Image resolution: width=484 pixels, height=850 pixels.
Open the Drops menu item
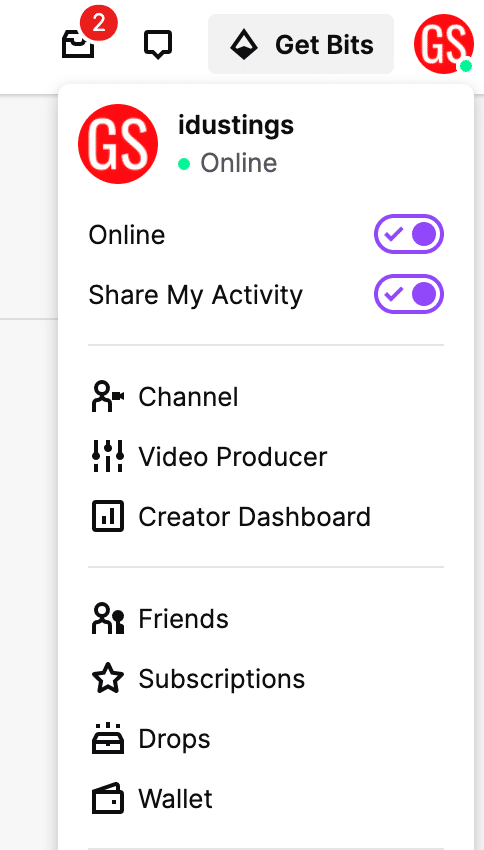point(266,739)
